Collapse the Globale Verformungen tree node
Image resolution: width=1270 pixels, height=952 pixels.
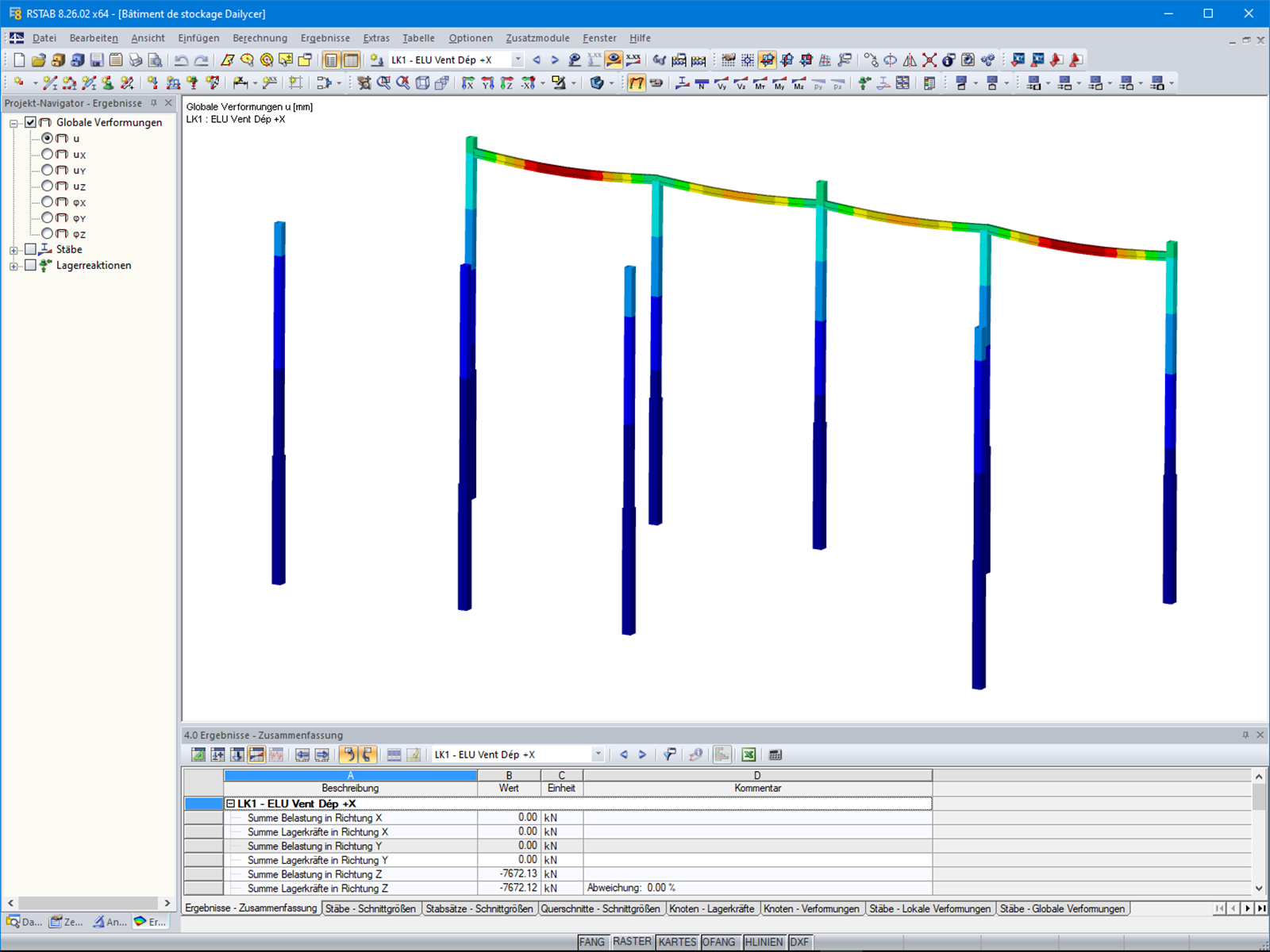[13, 123]
